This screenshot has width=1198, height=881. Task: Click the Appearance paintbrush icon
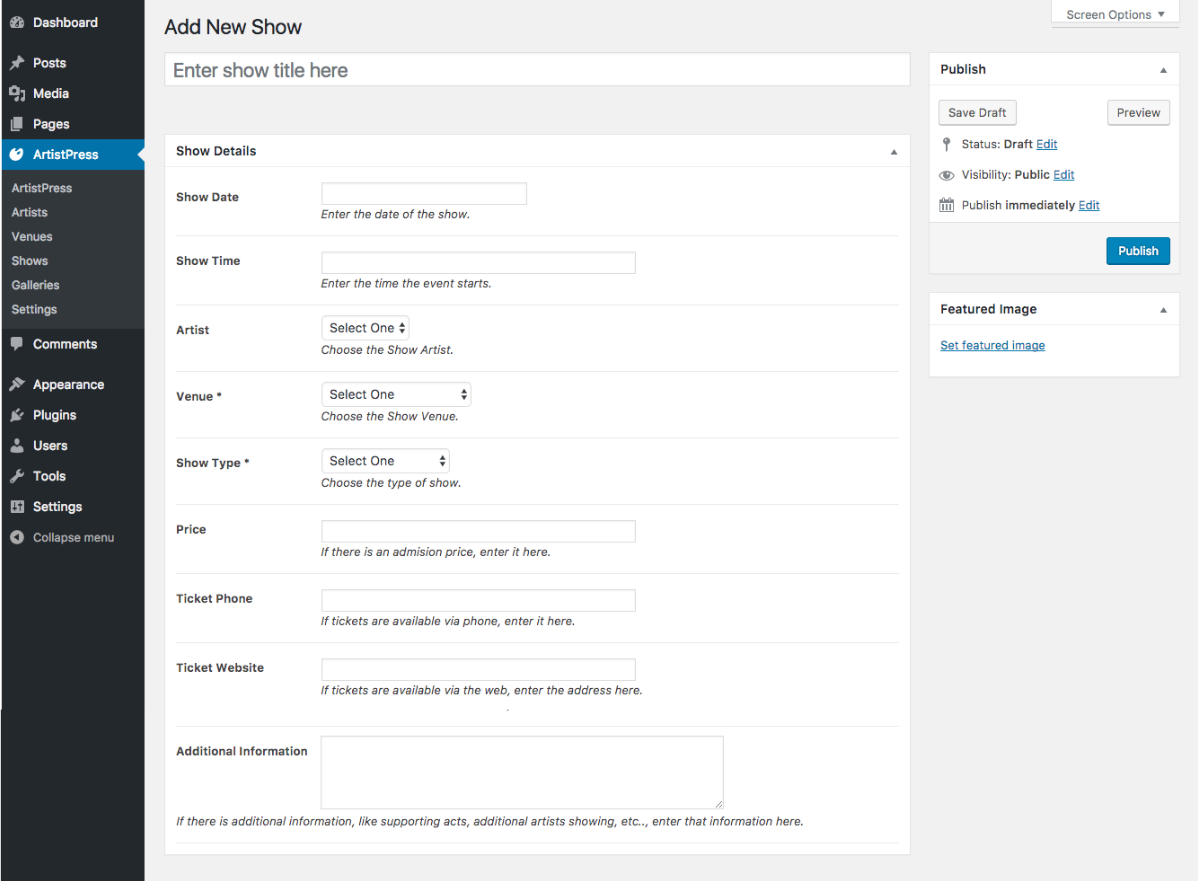[17, 385]
